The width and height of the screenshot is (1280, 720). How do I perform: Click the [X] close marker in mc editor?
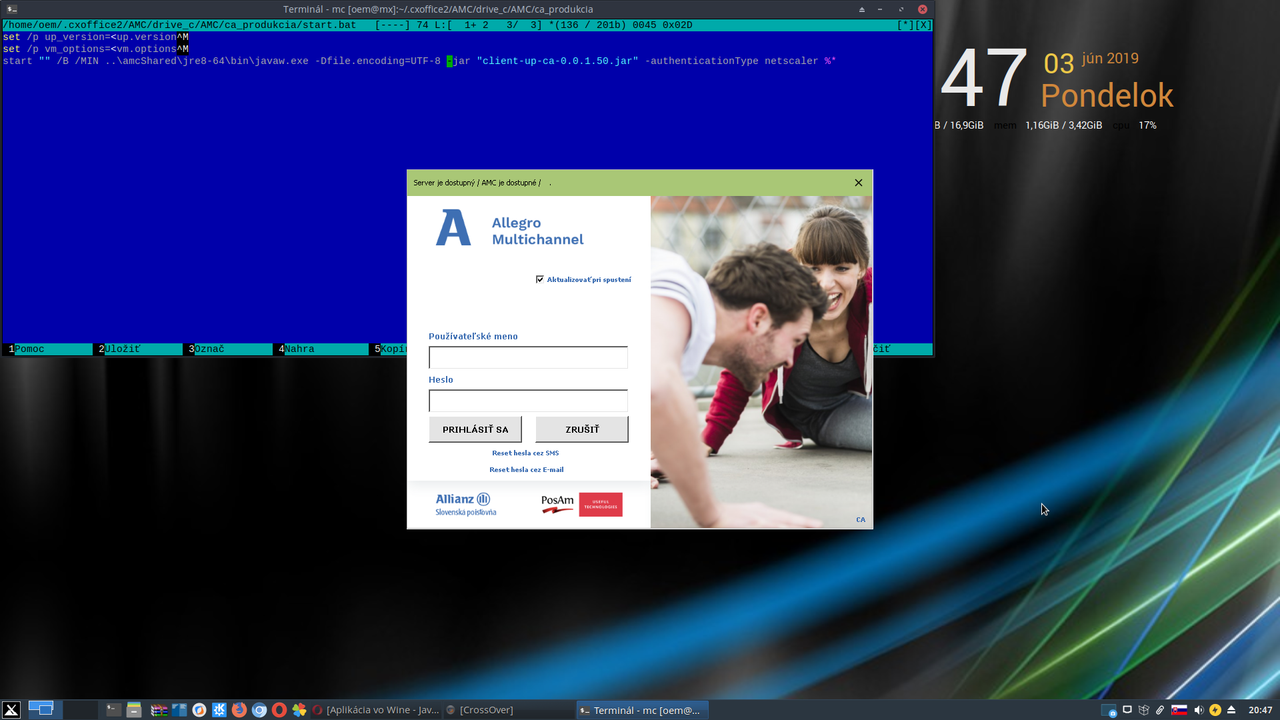pyautogui.click(x=923, y=25)
